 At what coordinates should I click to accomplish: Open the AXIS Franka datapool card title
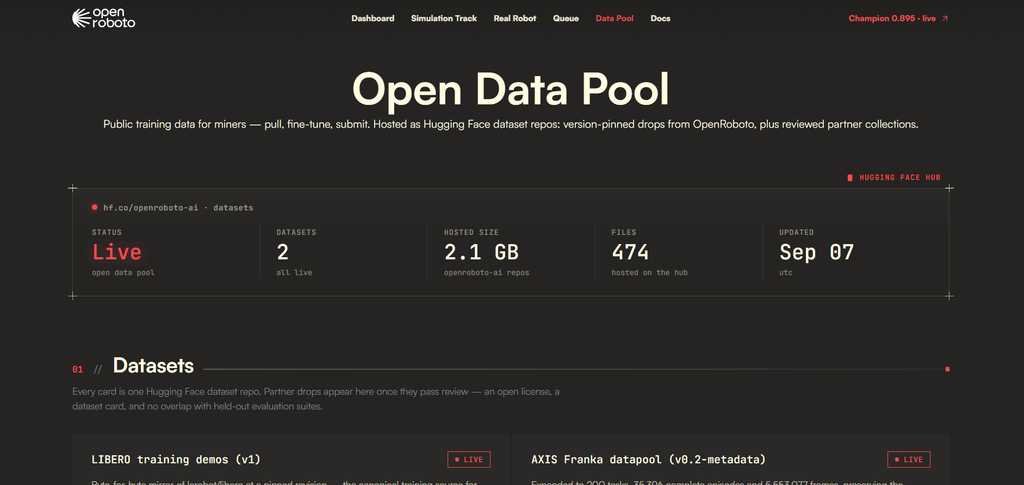[x=648, y=460]
